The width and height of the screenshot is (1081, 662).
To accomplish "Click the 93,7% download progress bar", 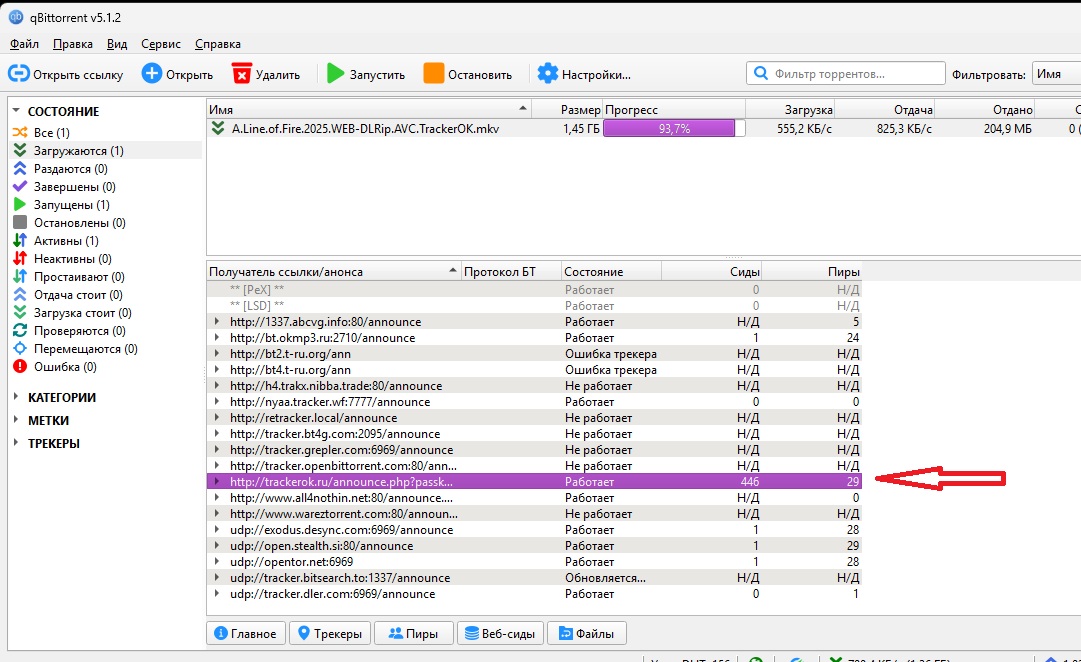I will coord(674,128).
